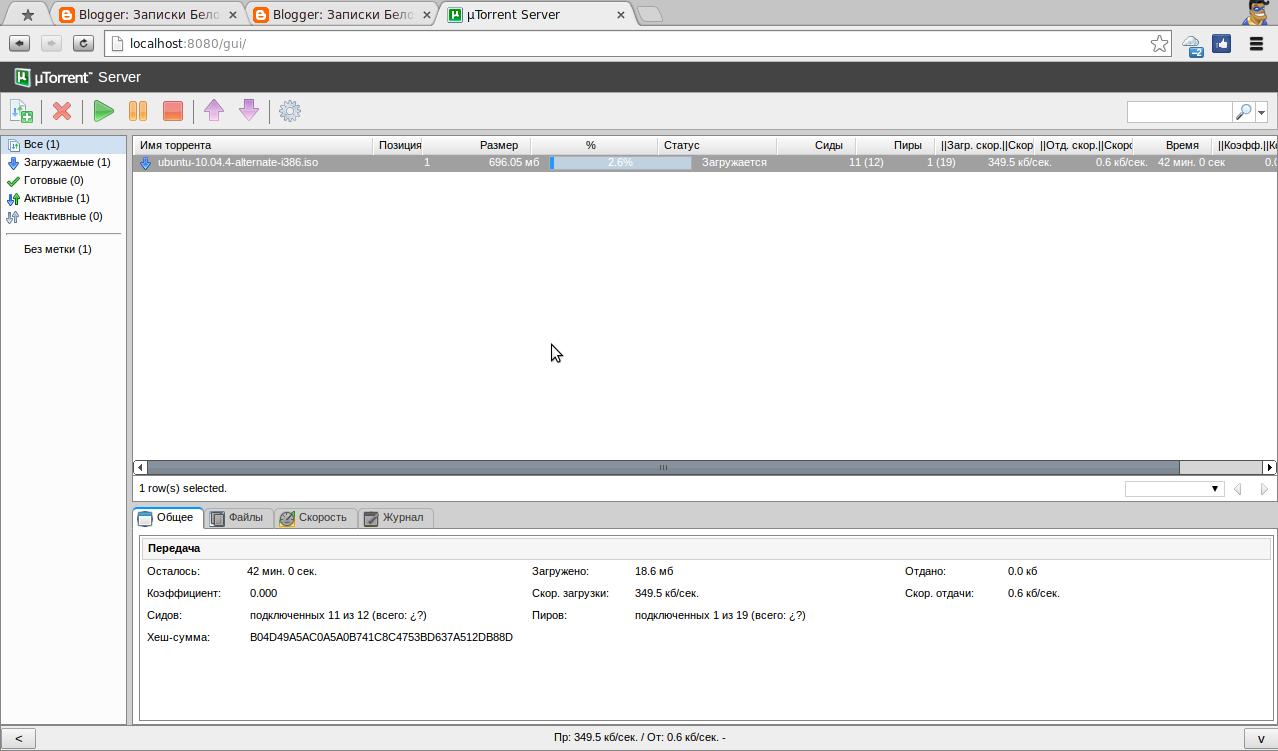Open a new browser tab
The height and width of the screenshot is (751, 1278).
[x=650, y=15]
